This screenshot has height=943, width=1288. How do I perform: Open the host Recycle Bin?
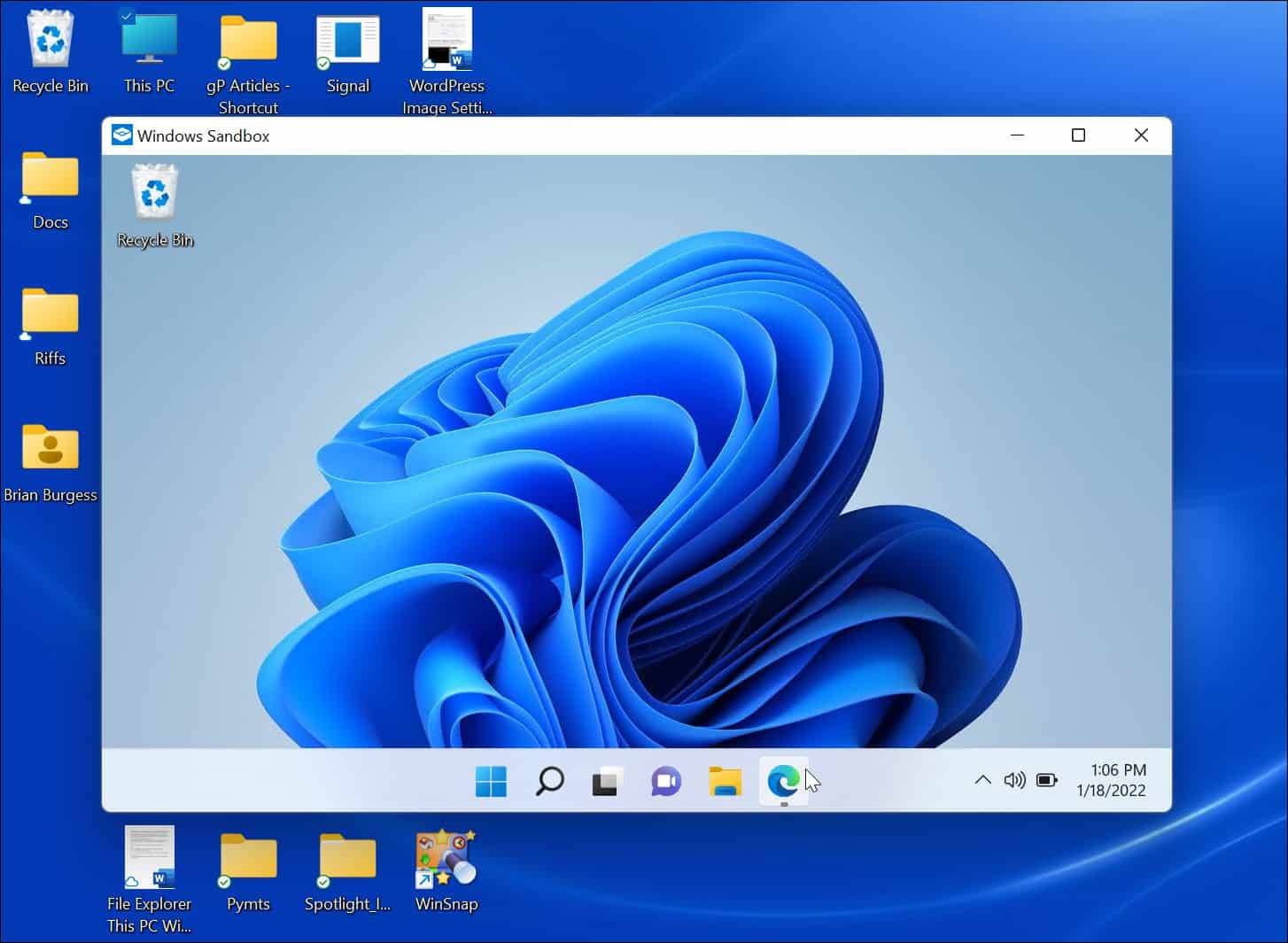coord(50,39)
